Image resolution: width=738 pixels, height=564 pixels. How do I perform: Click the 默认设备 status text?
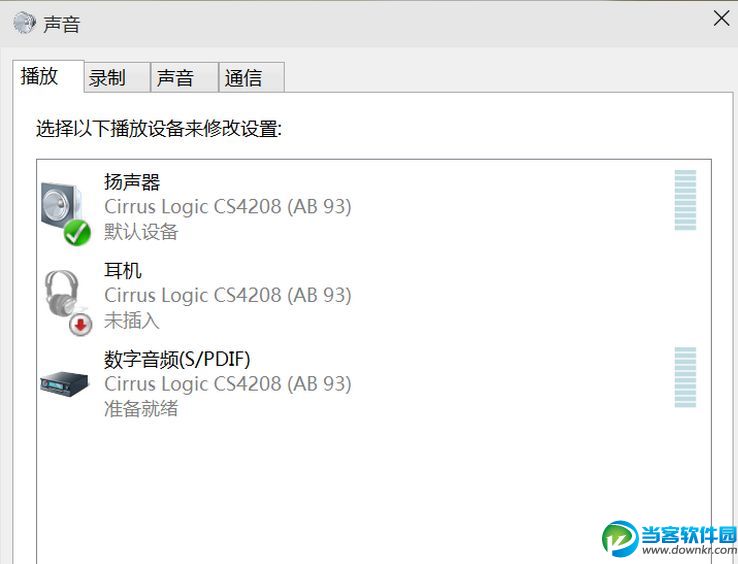(141, 232)
